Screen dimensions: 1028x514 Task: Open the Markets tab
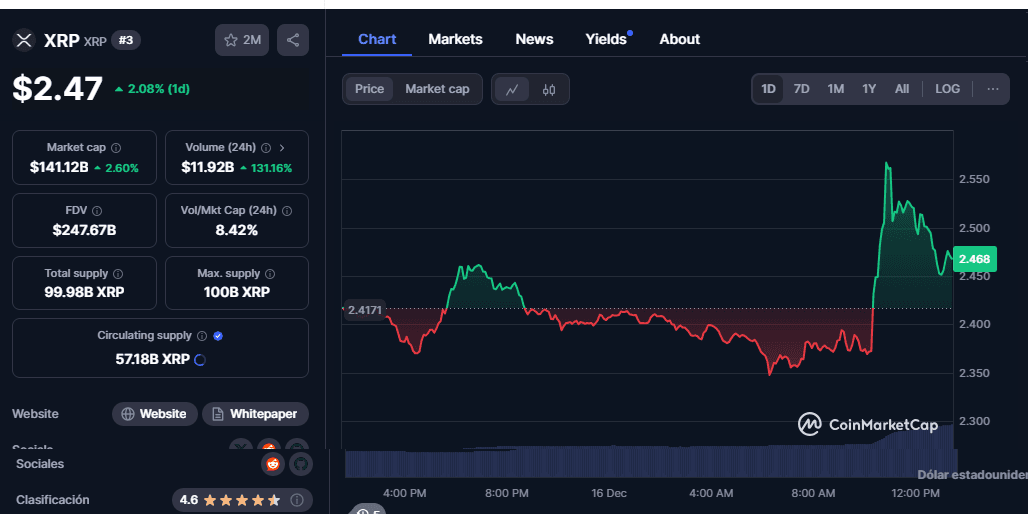(x=456, y=39)
